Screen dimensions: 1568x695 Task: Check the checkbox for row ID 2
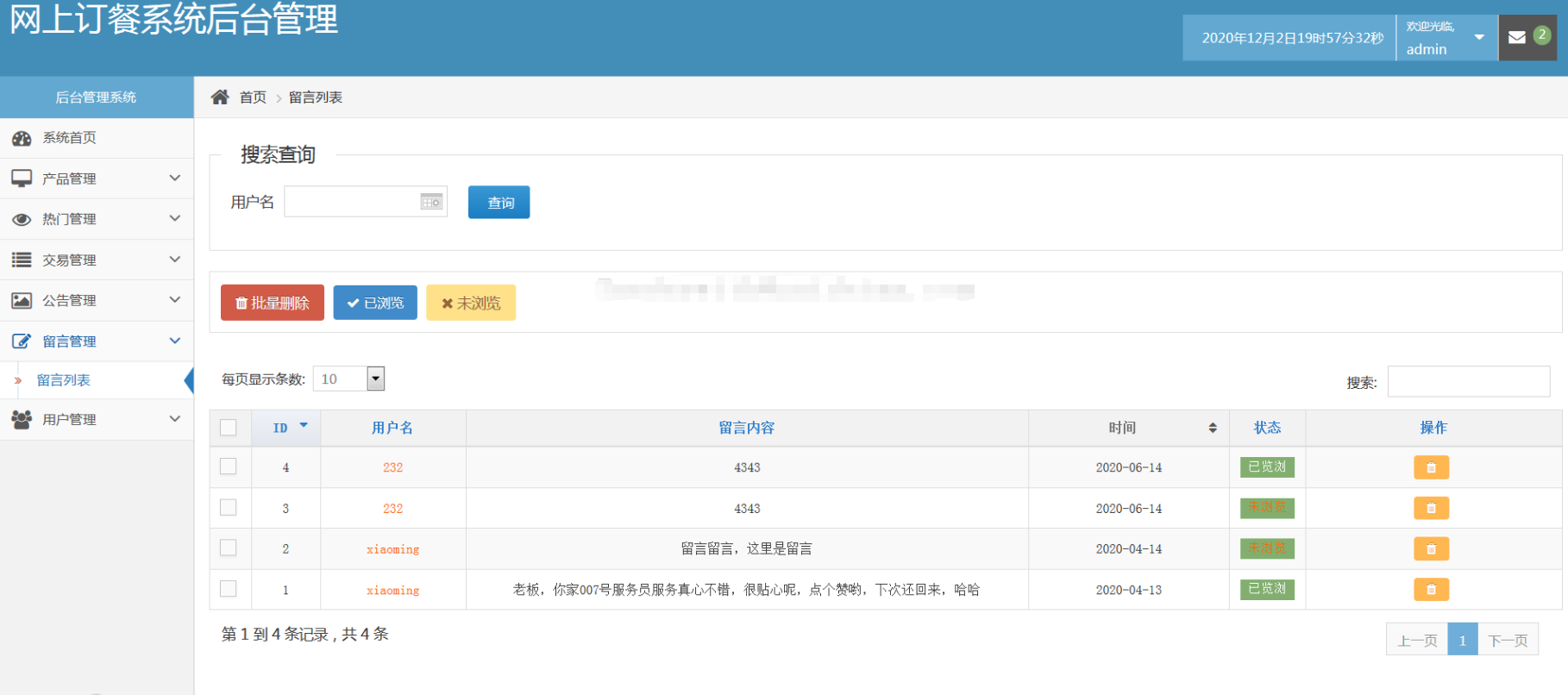click(229, 548)
